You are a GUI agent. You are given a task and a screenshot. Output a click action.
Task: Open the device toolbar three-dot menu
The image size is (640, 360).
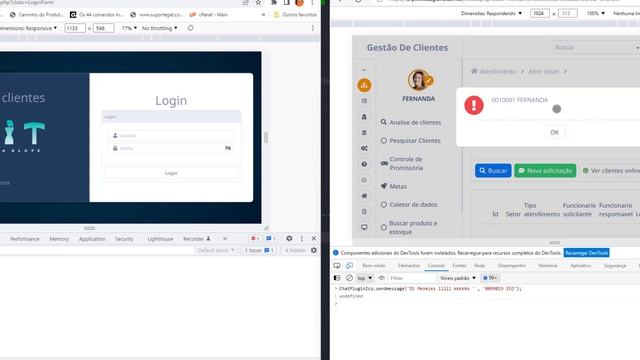[313, 28]
